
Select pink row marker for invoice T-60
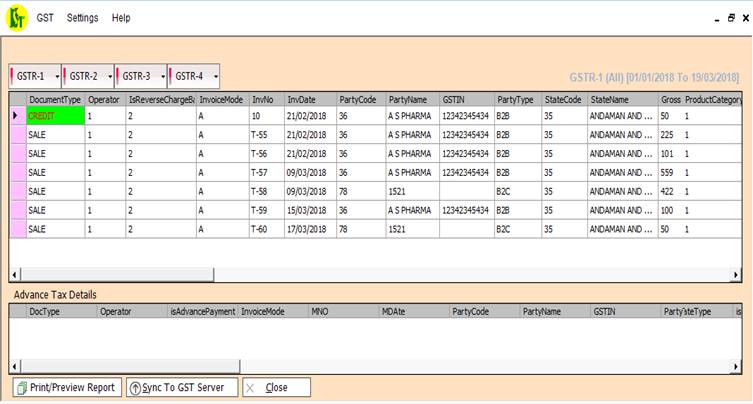coord(16,229)
